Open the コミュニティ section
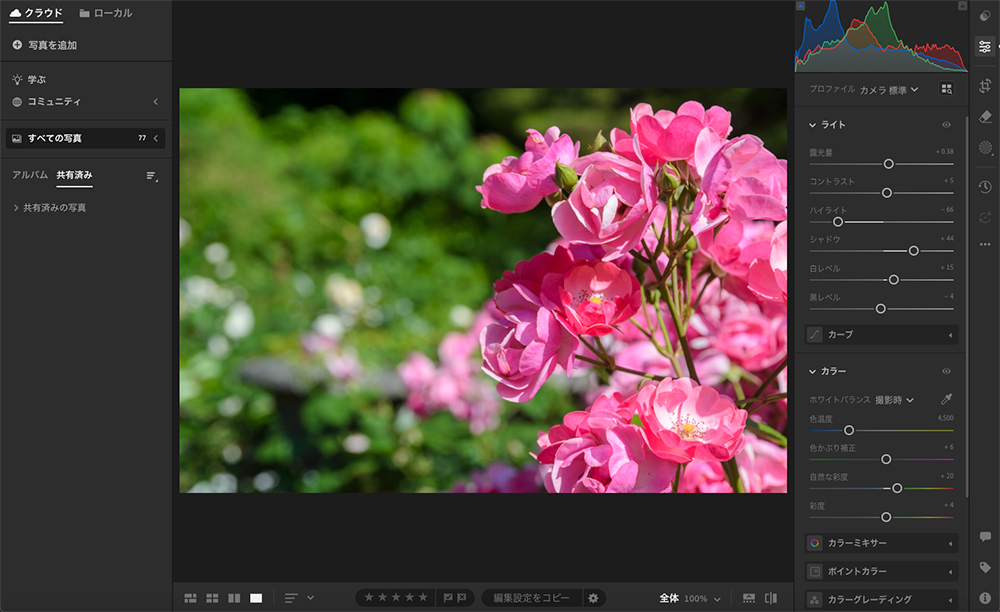This screenshot has width=1000, height=612. (47, 102)
